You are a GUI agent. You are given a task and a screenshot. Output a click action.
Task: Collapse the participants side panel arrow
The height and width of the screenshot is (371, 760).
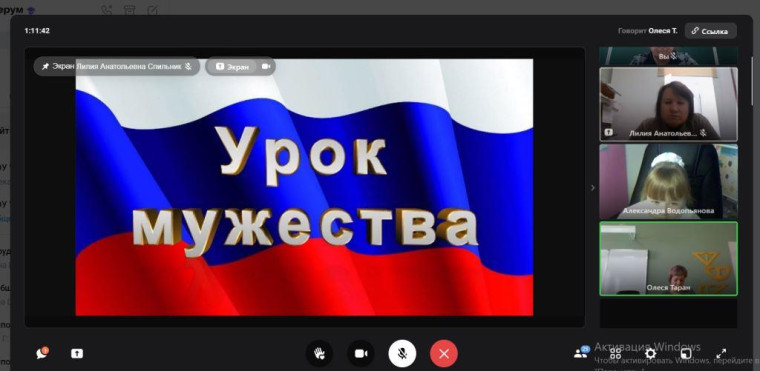tap(592, 188)
